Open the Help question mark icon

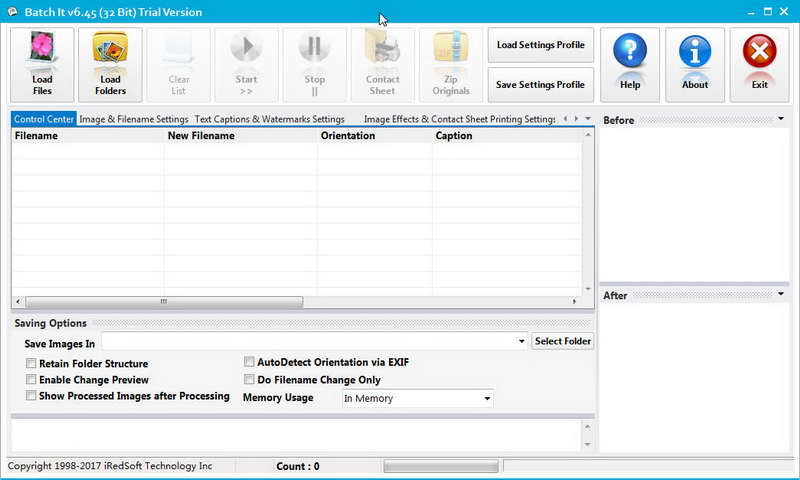point(630,51)
